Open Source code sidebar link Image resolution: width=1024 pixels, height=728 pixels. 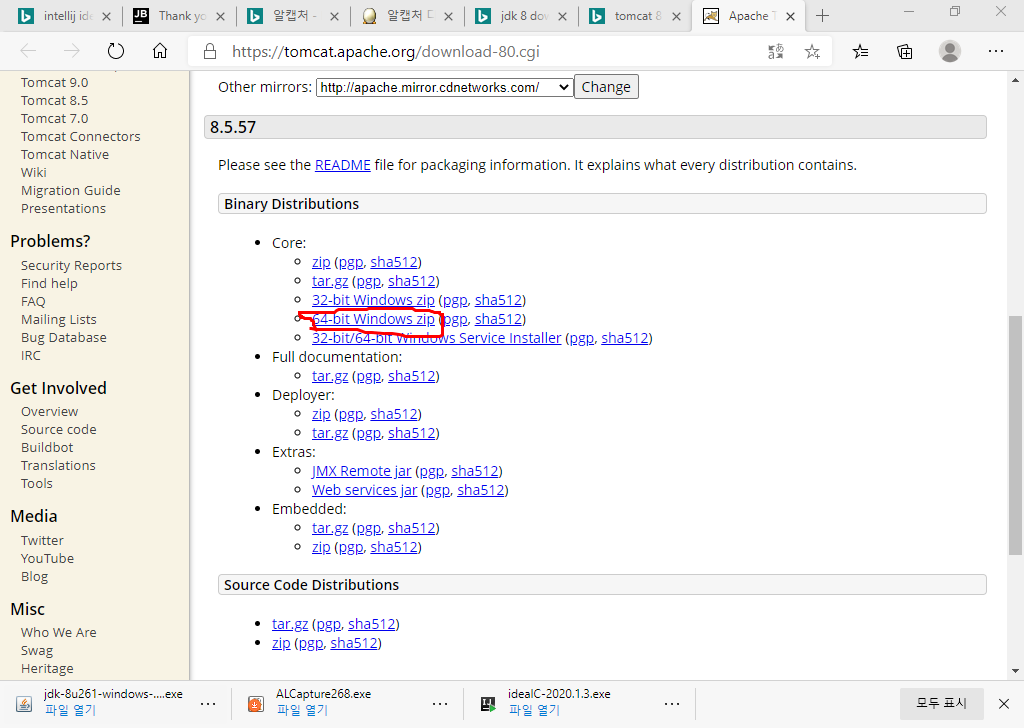59,430
